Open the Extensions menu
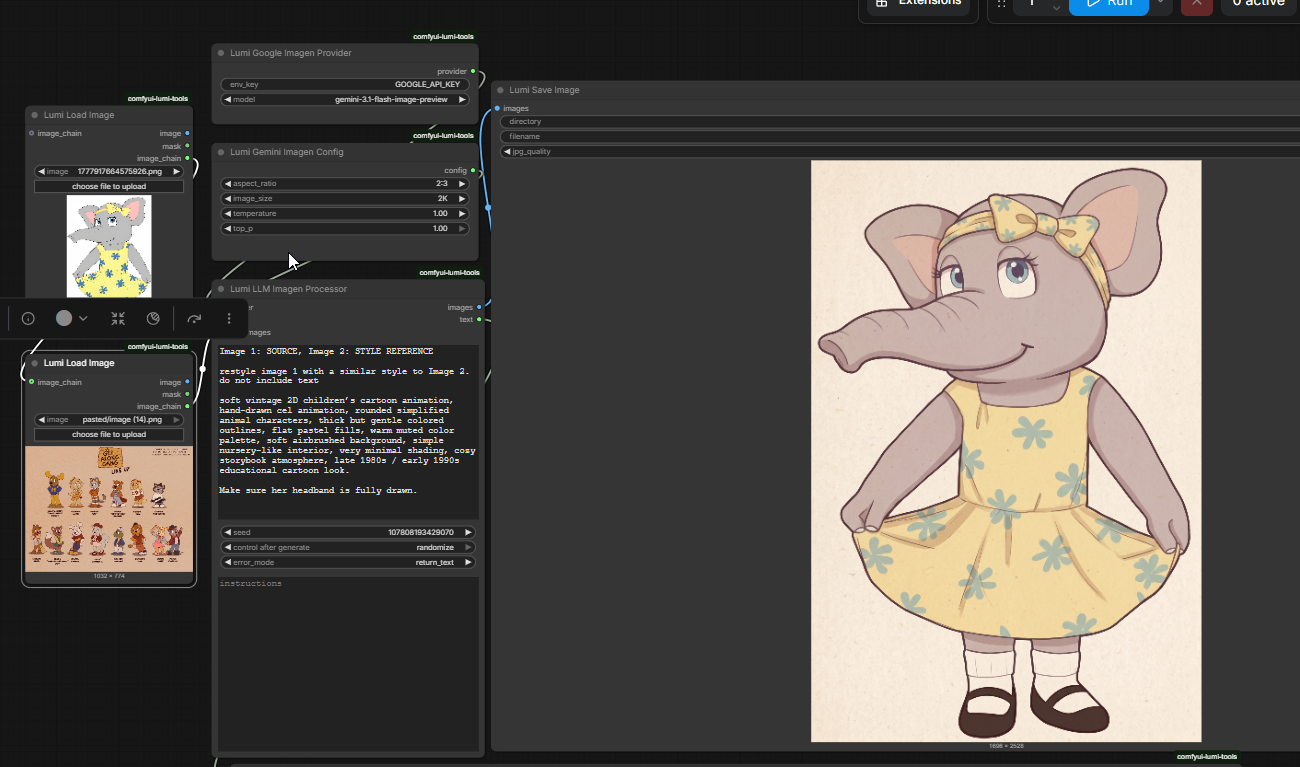1300x767 pixels. [919, 5]
